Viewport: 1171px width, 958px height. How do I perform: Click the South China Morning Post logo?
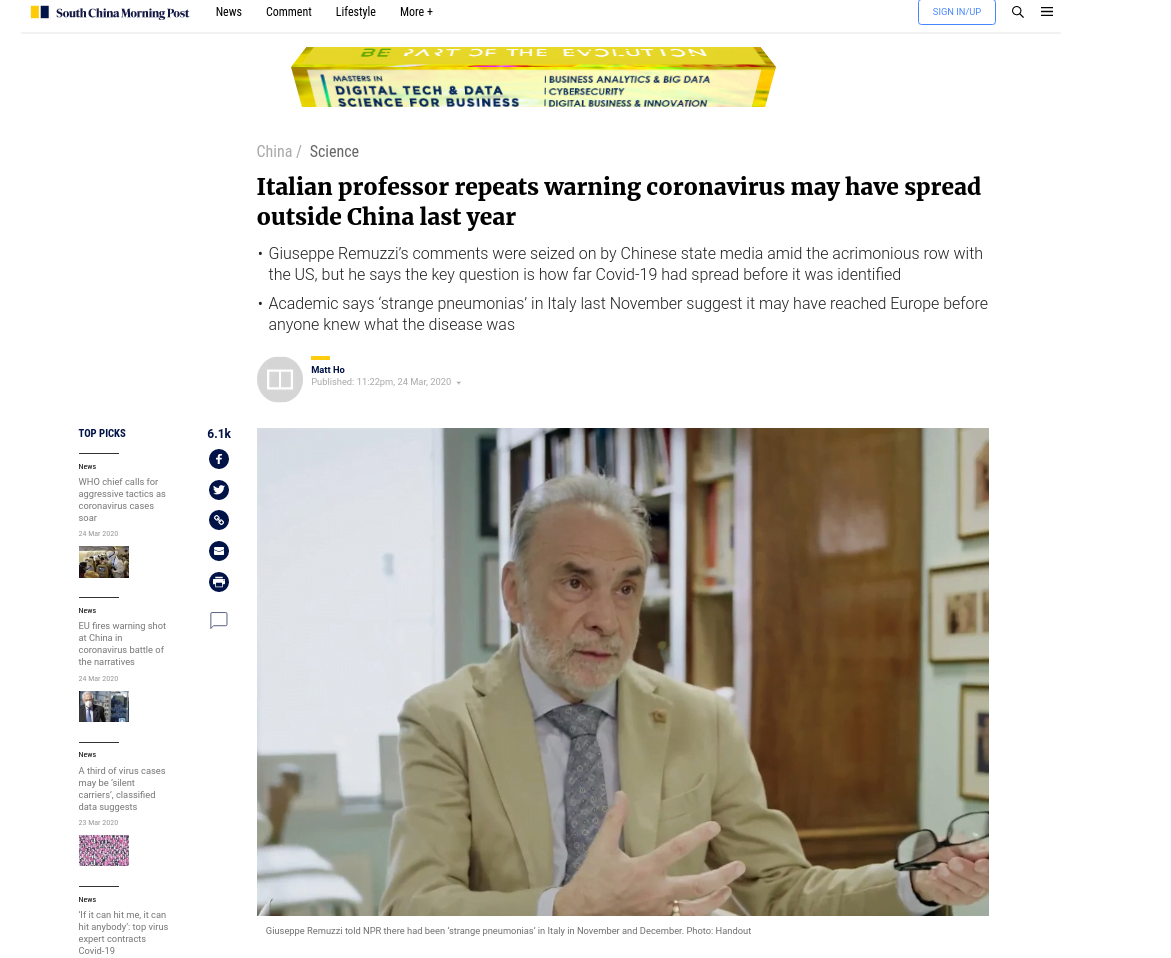pyautogui.click(x=110, y=13)
